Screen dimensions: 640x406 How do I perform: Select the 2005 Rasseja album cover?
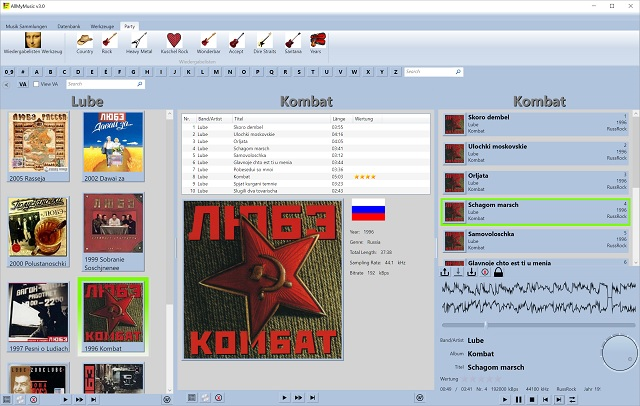coord(38,142)
